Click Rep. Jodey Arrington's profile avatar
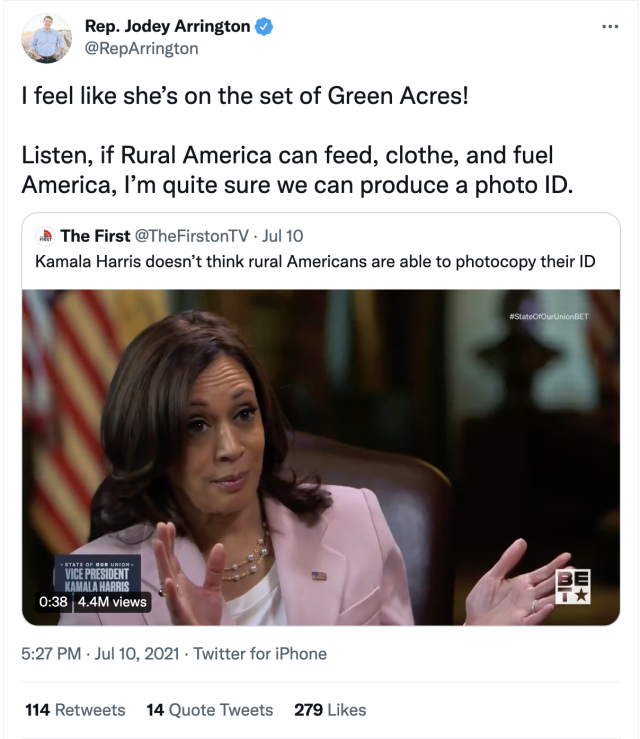640x739 pixels. (46, 37)
